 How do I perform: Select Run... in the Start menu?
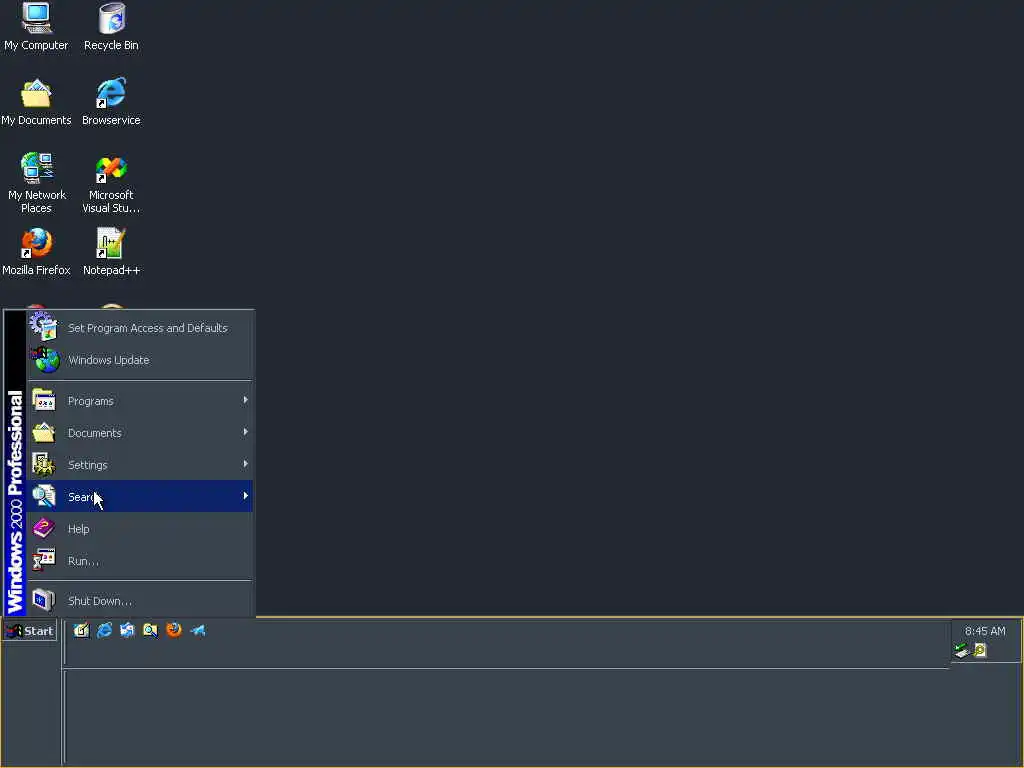click(x=140, y=560)
